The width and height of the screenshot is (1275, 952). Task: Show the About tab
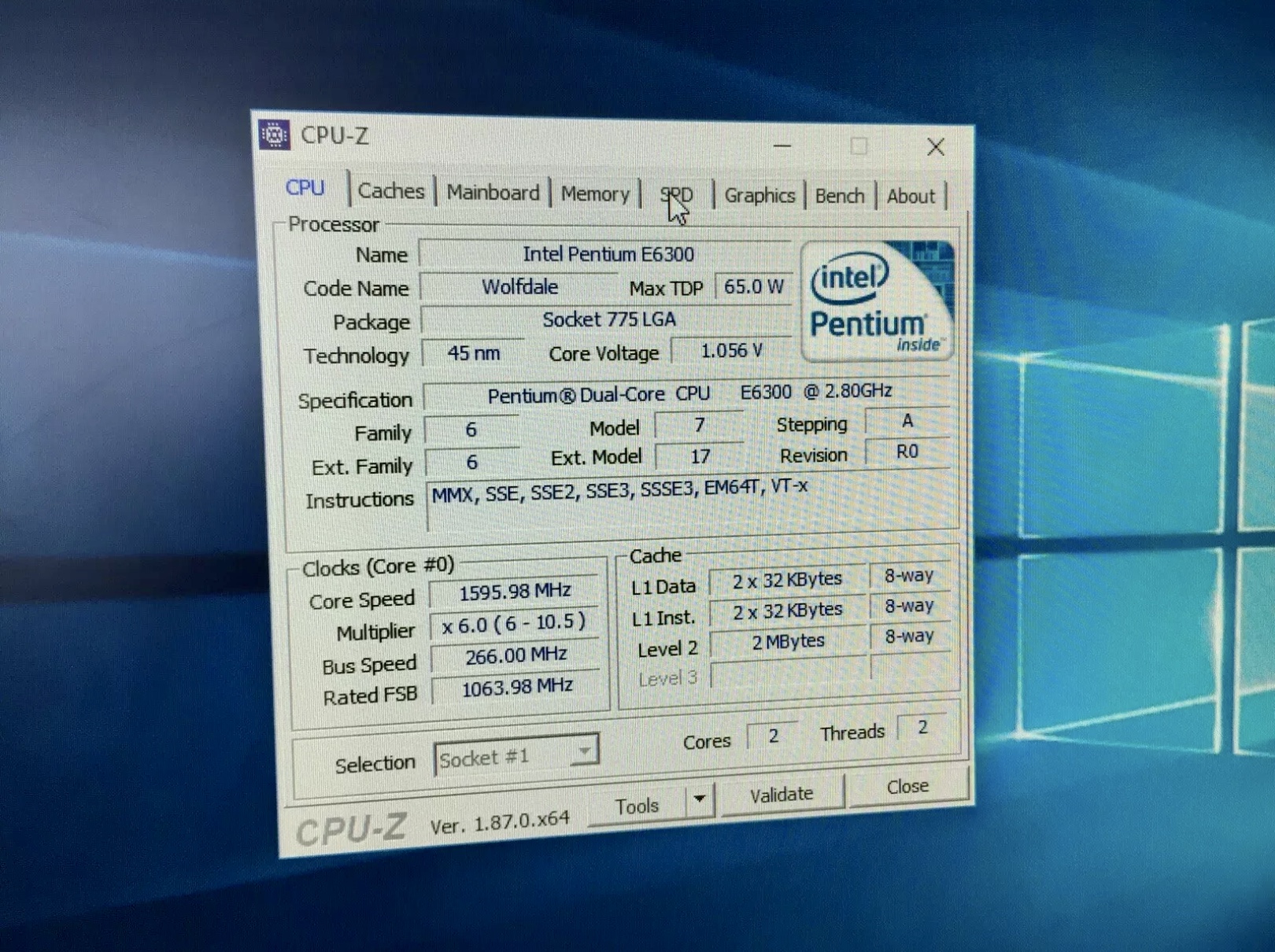click(x=911, y=197)
